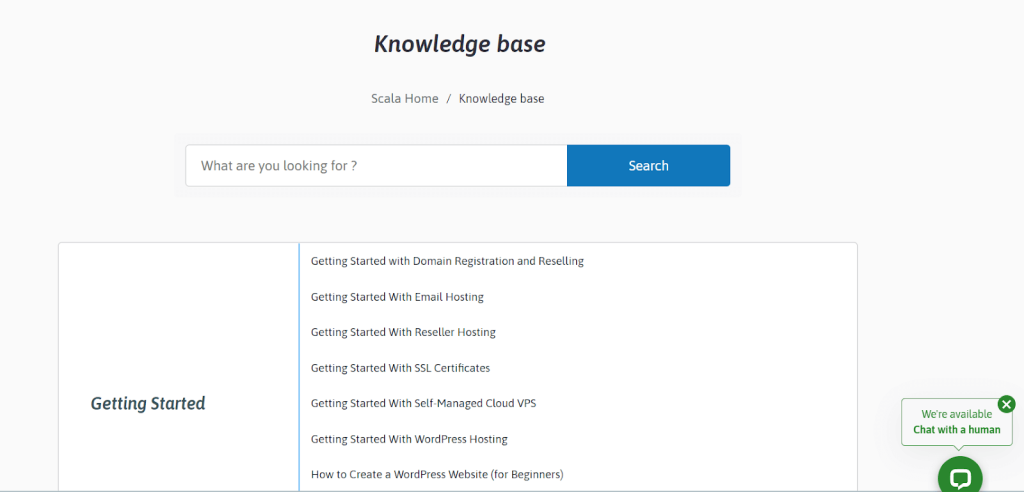
Task: Open How to Create a WordPress Website
Action: tap(437, 474)
